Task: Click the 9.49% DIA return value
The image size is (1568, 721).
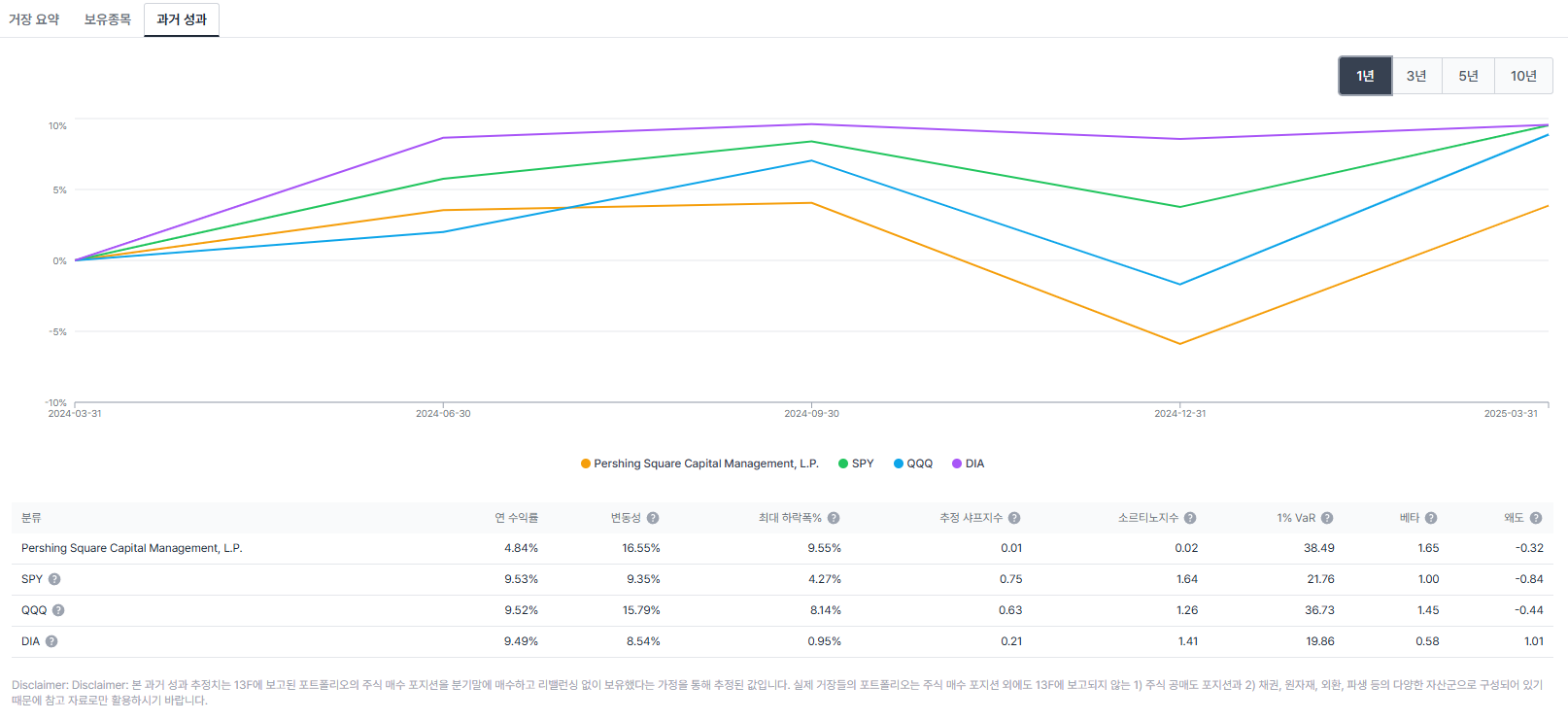Action: (x=521, y=641)
